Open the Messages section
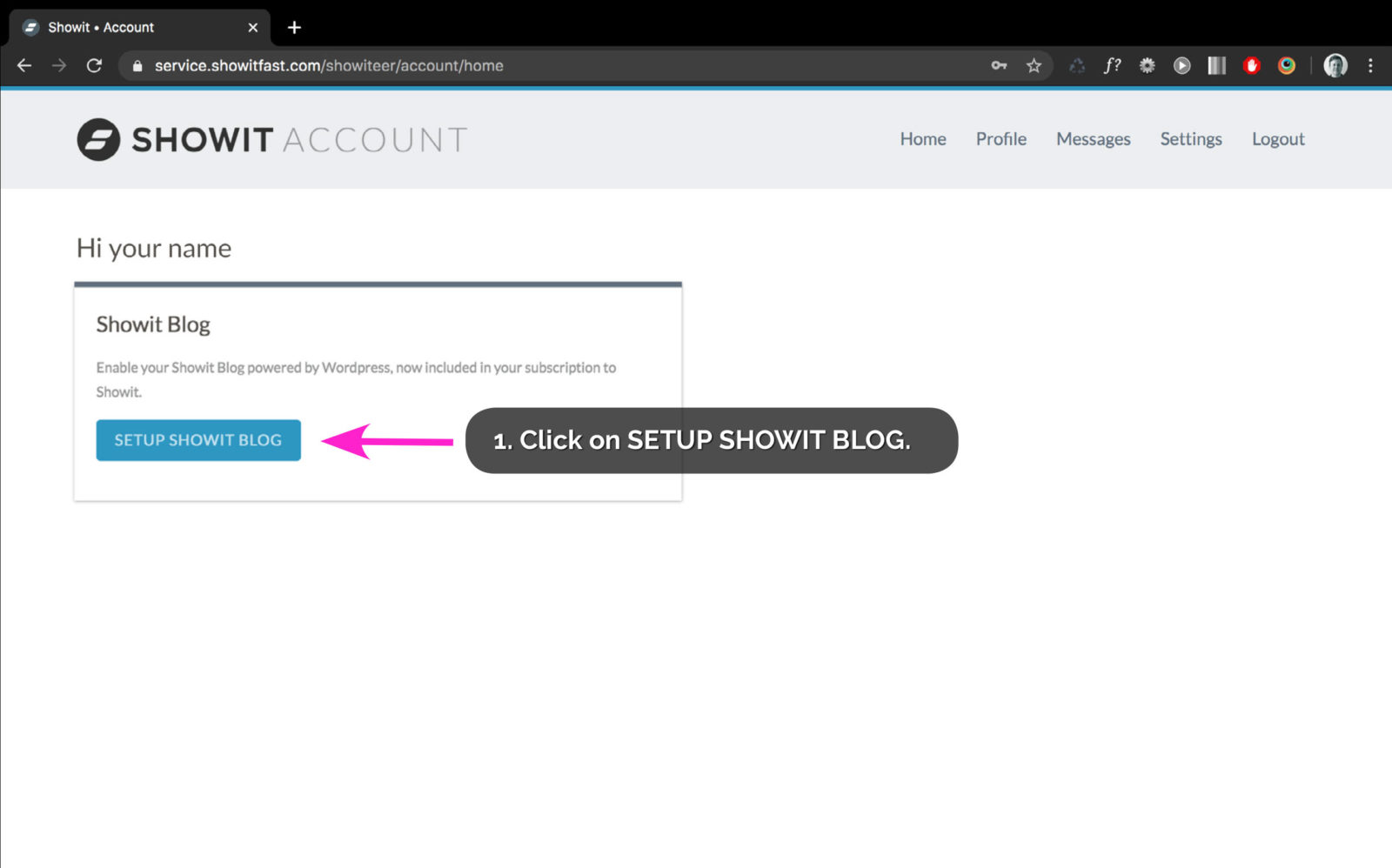The width and height of the screenshot is (1392, 868). [x=1094, y=139]
